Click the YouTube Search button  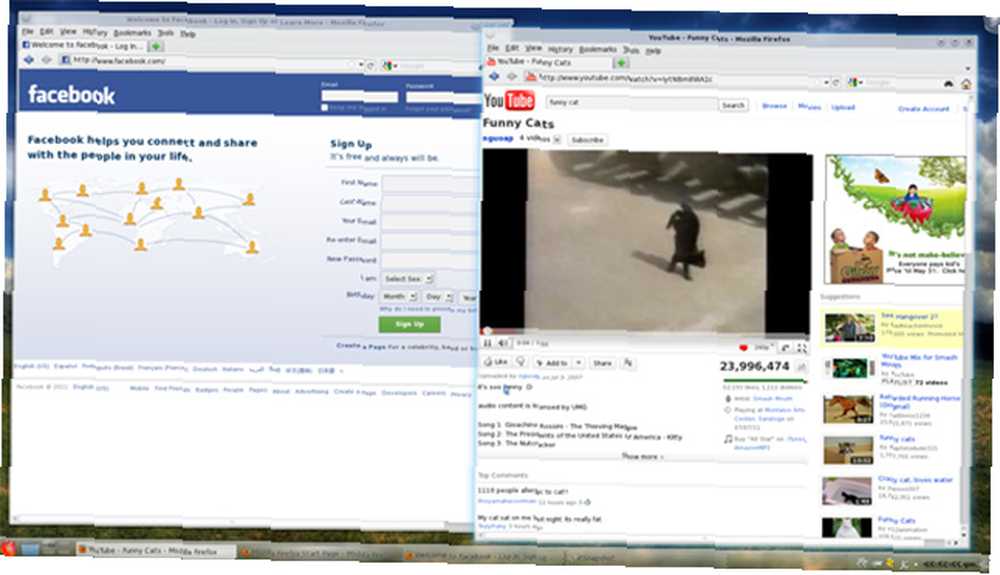click(733, 105)
